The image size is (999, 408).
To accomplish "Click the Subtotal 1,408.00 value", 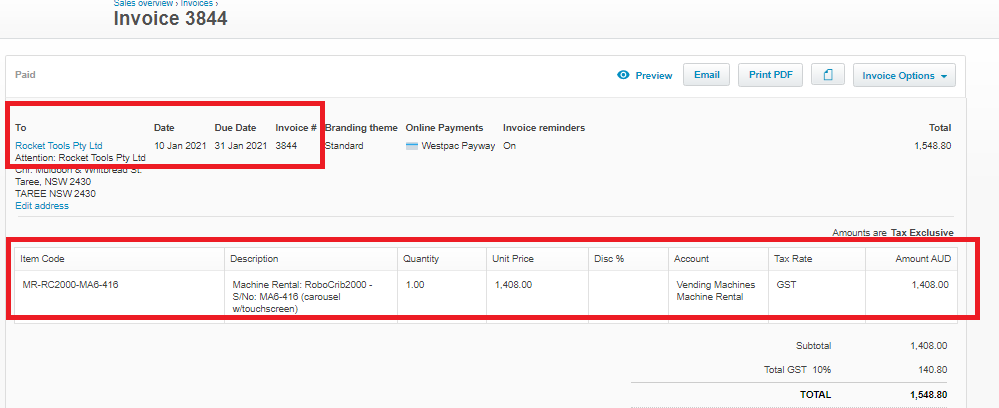I will [x=929, y=346].
